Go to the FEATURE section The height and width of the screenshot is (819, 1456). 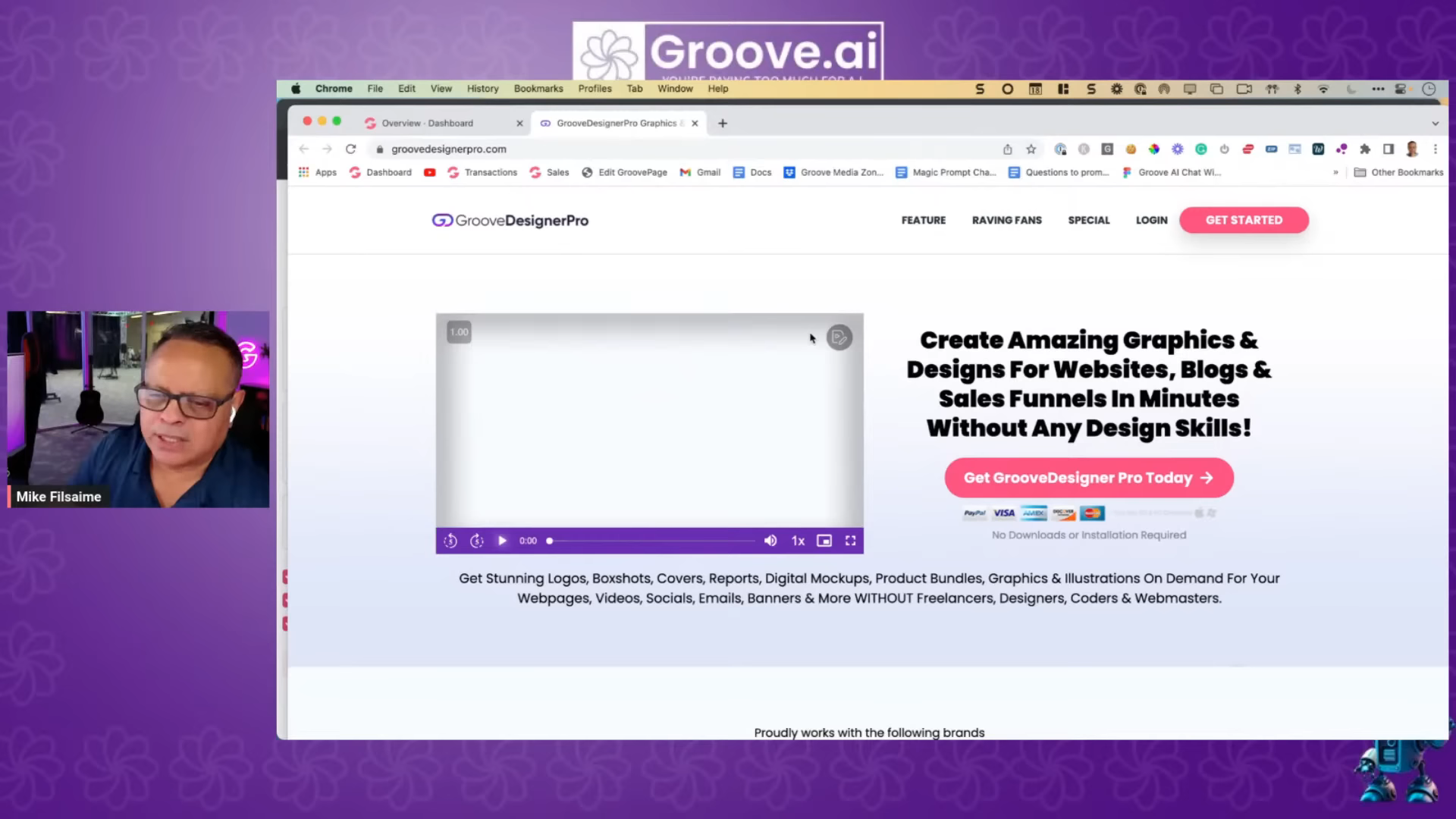click(x=924, y=221)
